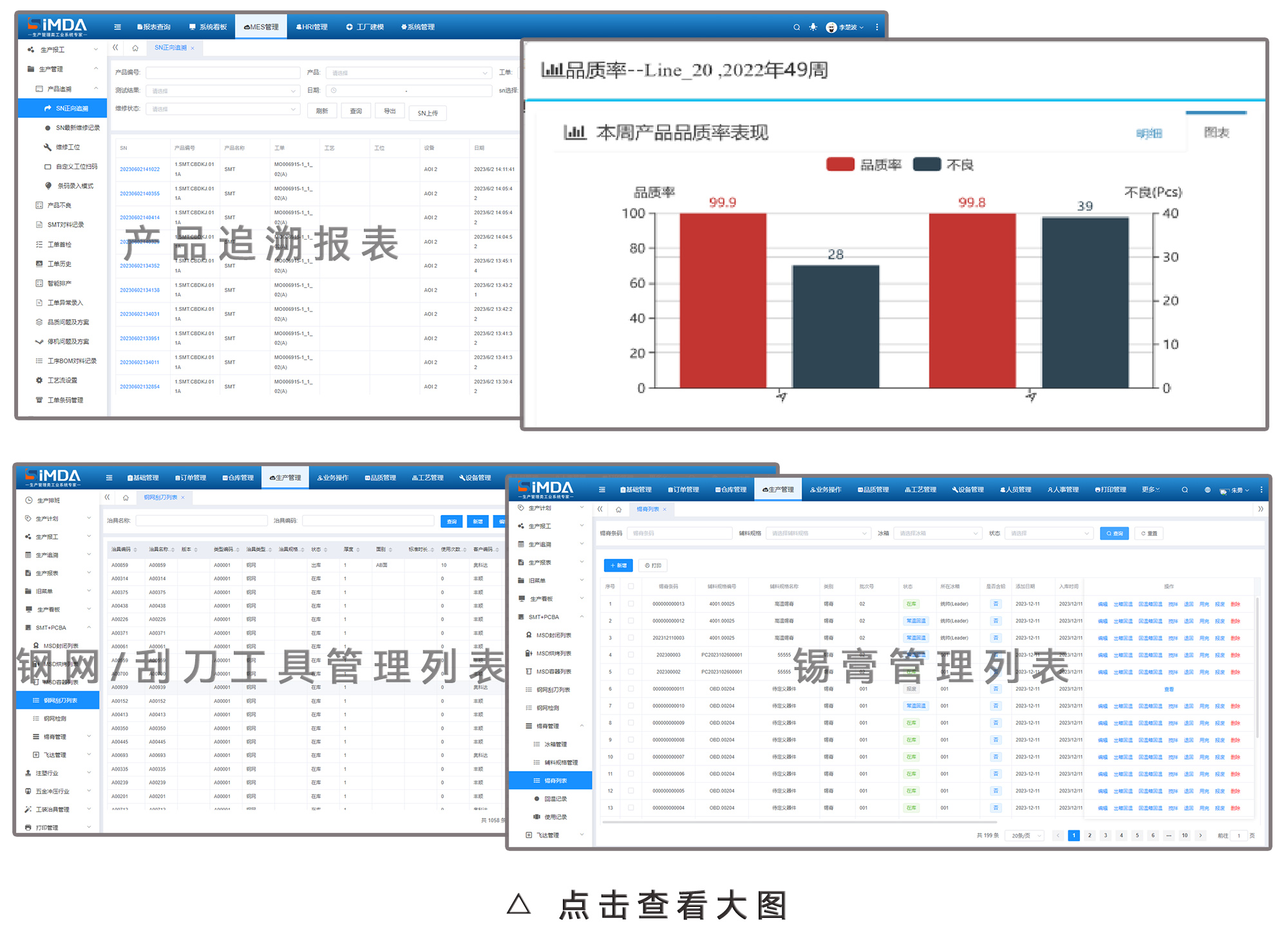
Task: Click the home icon beside SN正向追溯 tab
Action: pos(135,48)
